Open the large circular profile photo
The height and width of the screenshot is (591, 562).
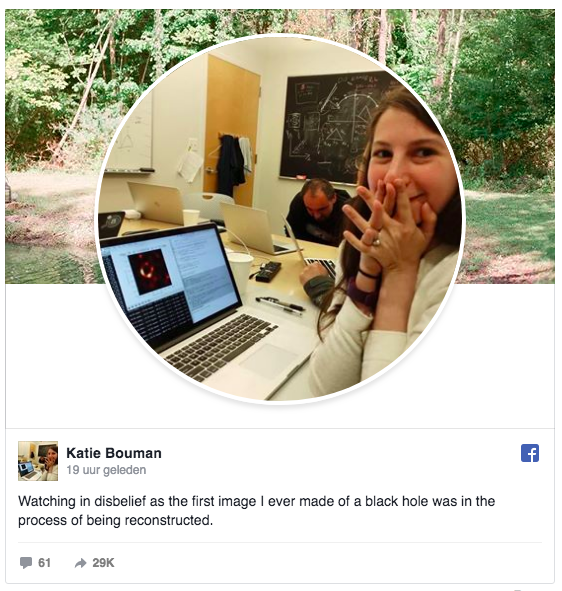point(280,219)
